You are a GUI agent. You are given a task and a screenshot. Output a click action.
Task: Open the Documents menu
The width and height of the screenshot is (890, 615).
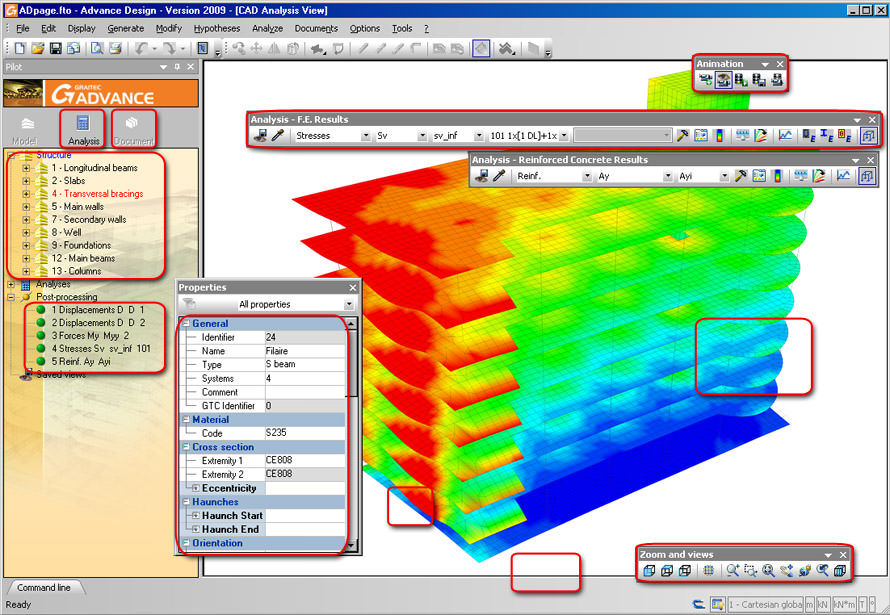pos(316,28)
